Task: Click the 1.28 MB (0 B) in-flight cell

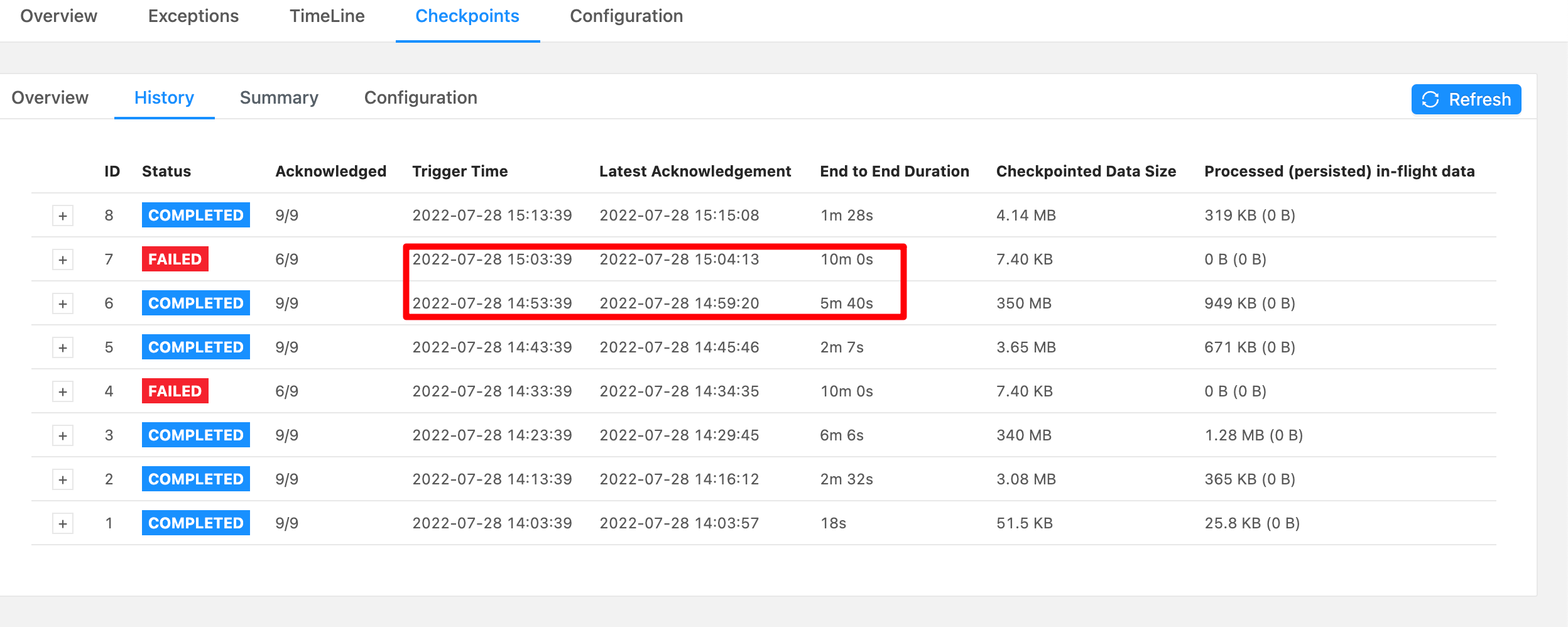Action: click(x=1253, y=435)
